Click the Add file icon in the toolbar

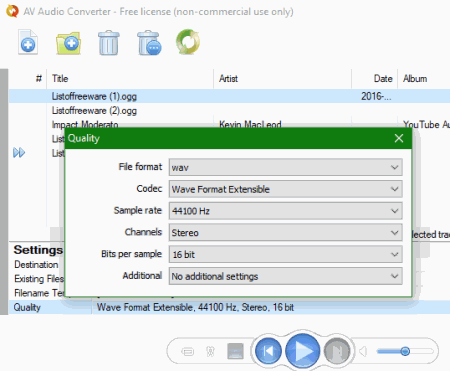(28, 42)
